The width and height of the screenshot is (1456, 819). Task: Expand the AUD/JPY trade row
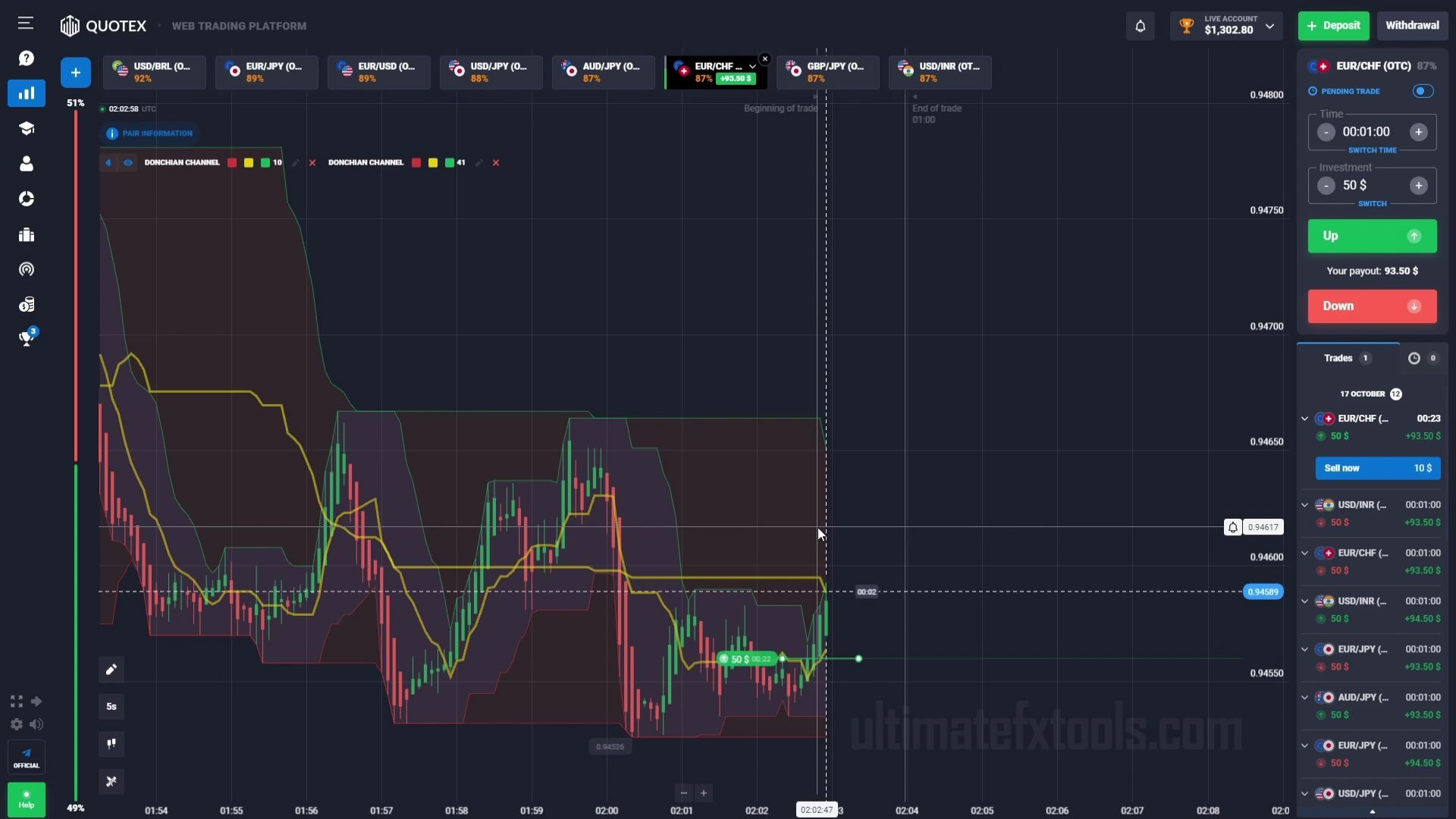click(1304, 698)
